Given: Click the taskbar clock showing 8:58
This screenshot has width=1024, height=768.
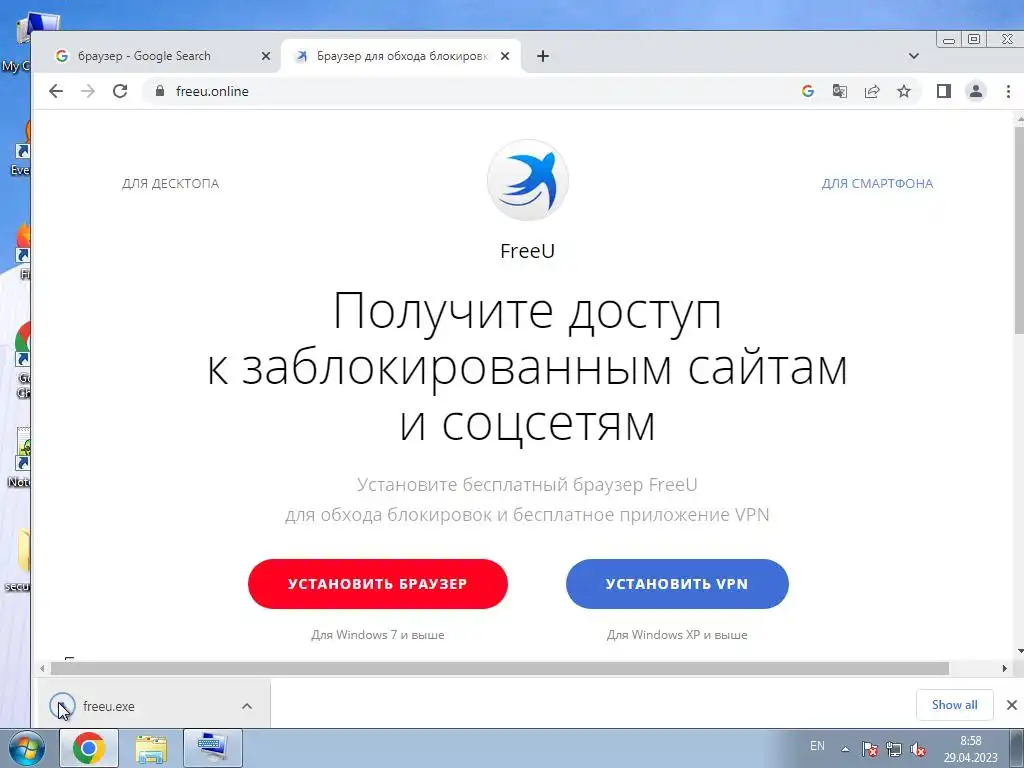Looking at the screenshot, I should 970,749.
